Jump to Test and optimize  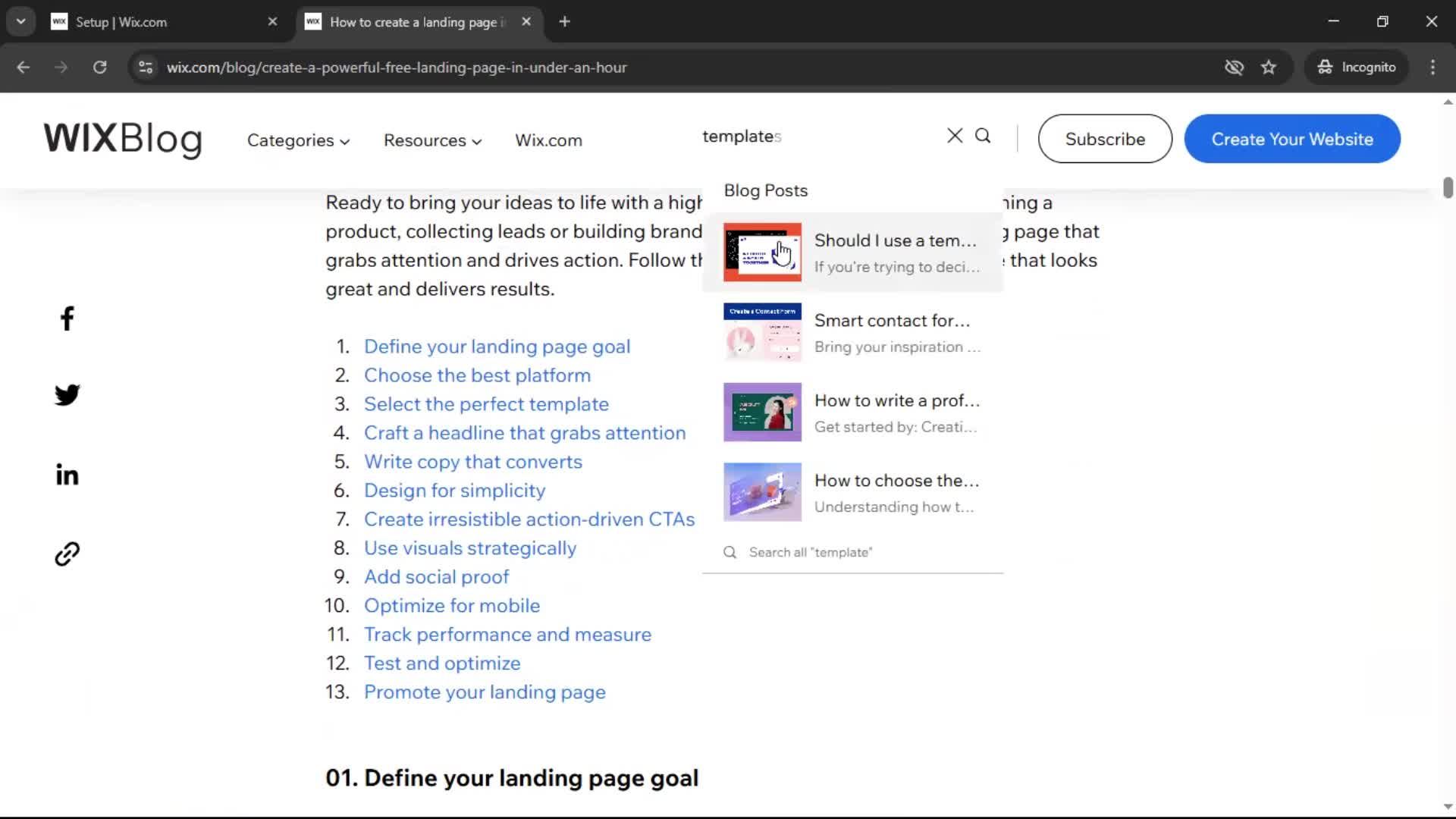pyautogui.click(x=442, y=664)
